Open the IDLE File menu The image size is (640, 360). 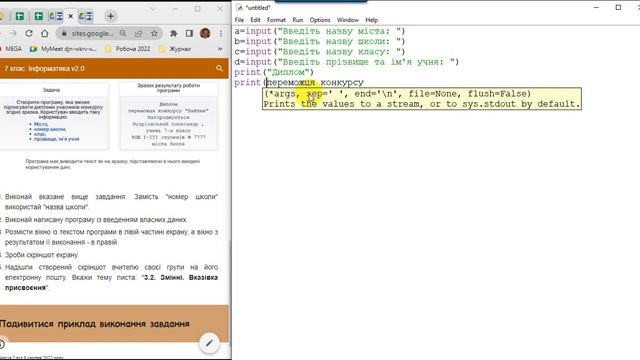pyautogui.click(x=239, y=20)
